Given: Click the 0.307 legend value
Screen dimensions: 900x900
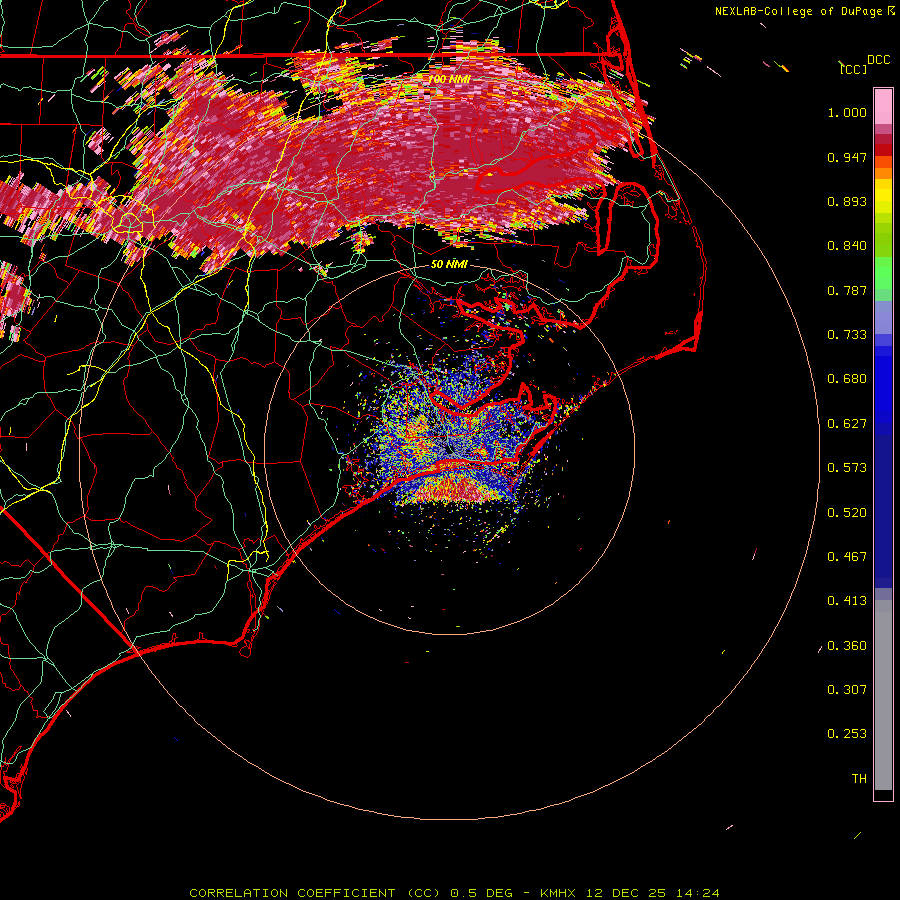Looking at the screenshot, I should [847, 690].
